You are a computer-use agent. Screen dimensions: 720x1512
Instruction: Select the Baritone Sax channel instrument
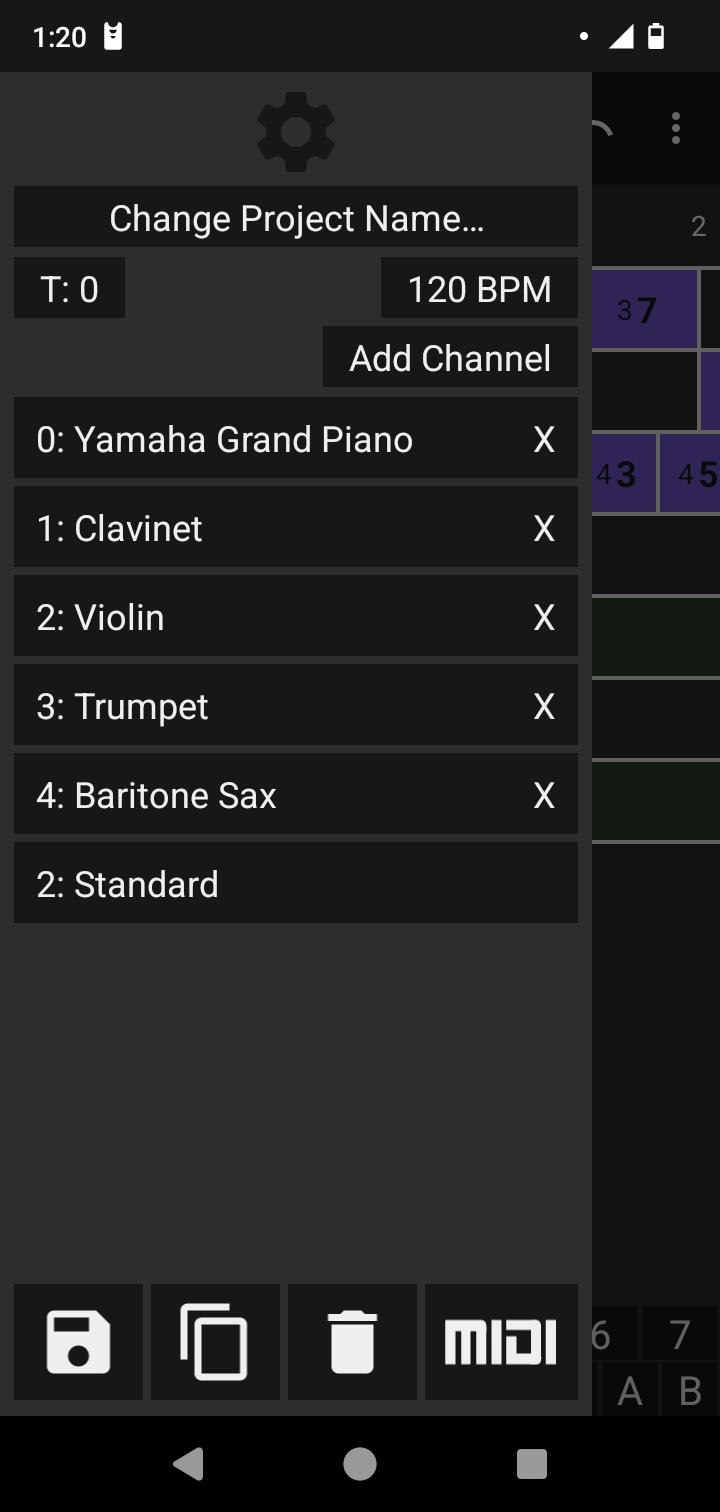point(260,795)
